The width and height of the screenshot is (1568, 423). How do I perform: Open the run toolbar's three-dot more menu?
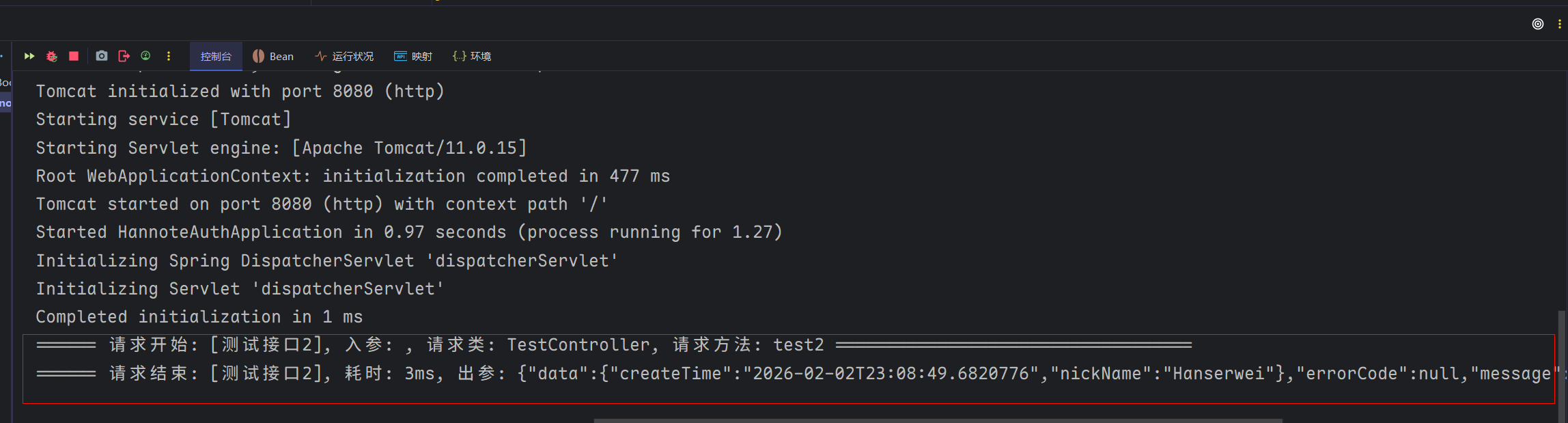point(169,56)
